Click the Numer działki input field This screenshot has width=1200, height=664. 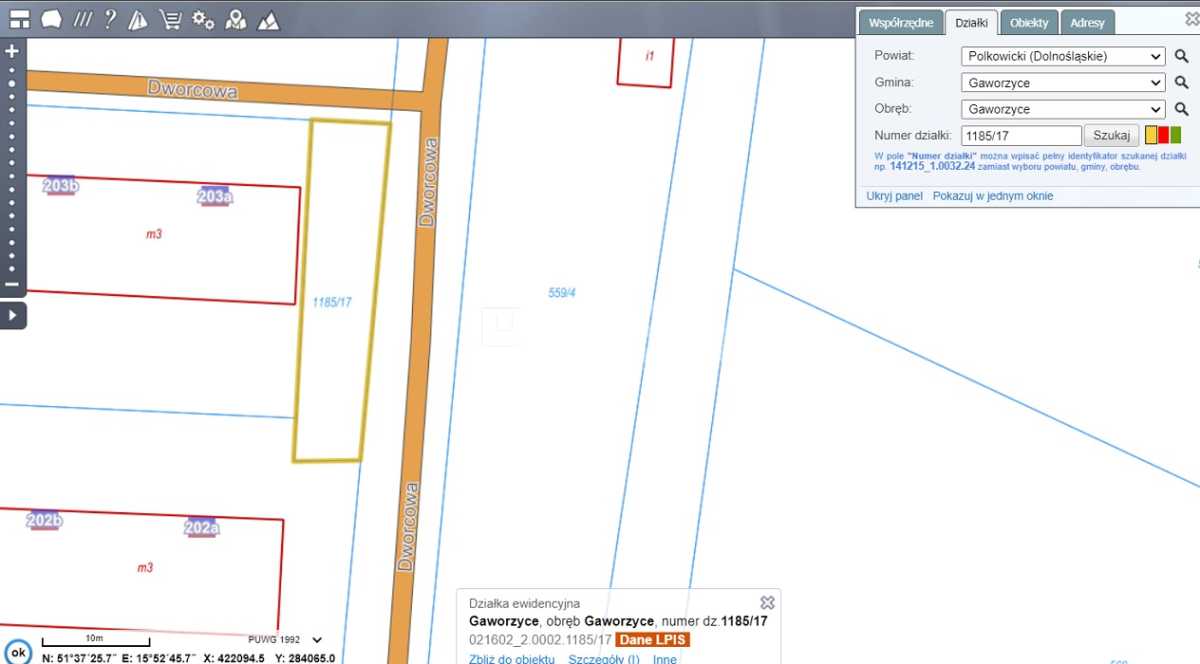1020,135
